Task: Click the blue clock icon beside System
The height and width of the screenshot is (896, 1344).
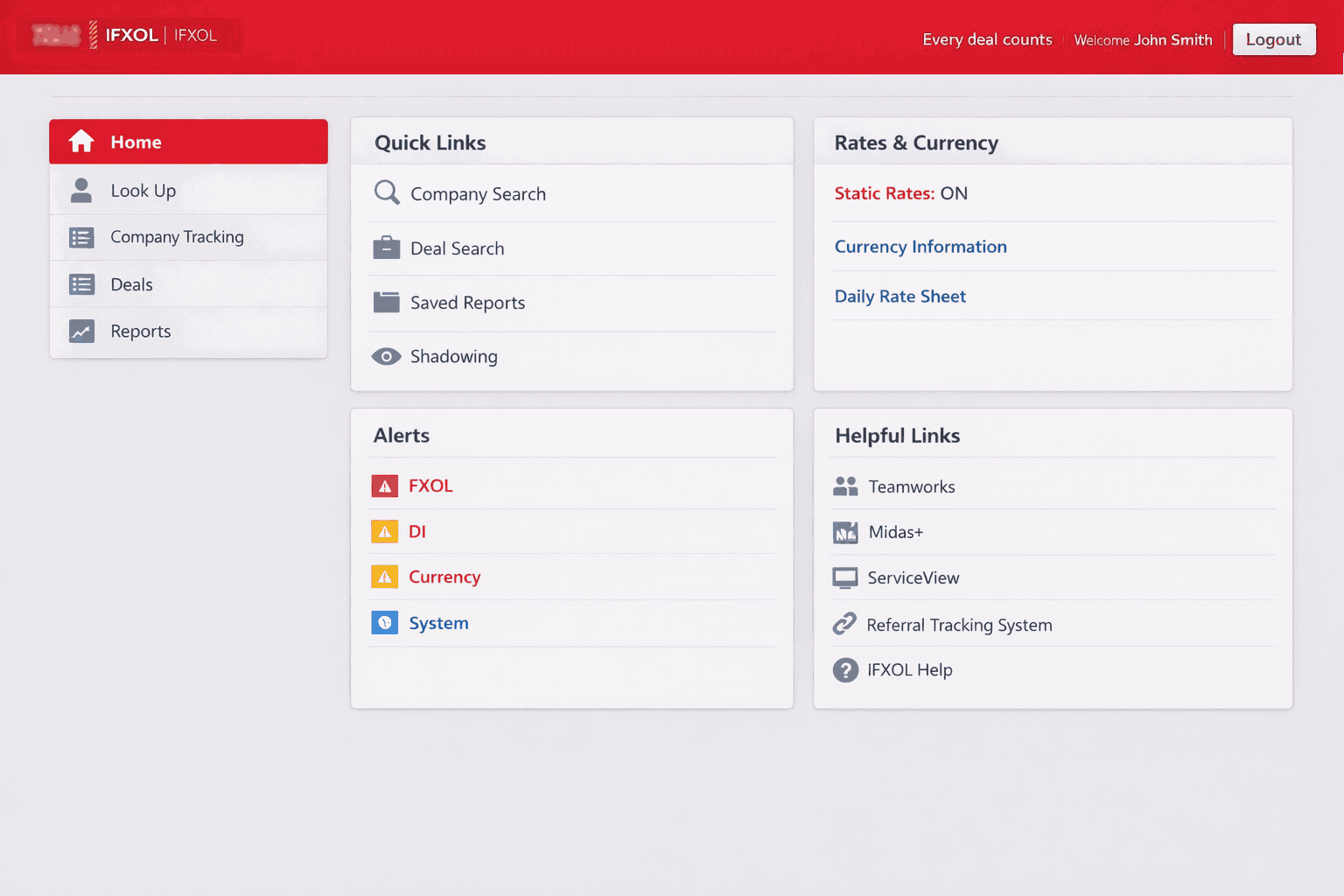Action: (384, 623)
